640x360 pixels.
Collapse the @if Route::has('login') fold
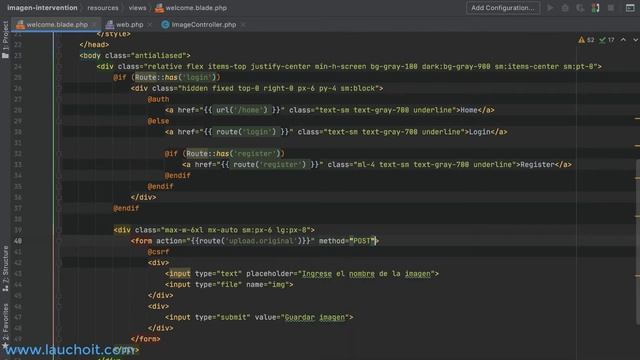click(x=59, y=77)
